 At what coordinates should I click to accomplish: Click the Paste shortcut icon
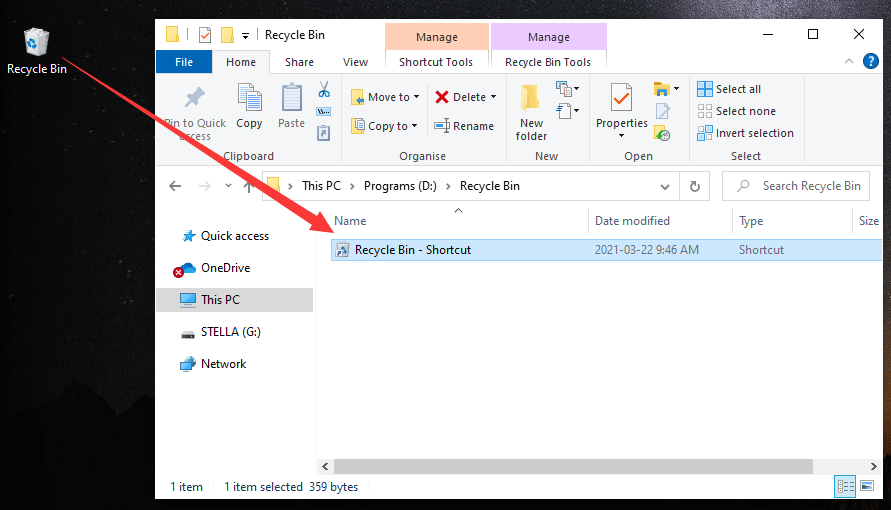[x=323, y=133]
